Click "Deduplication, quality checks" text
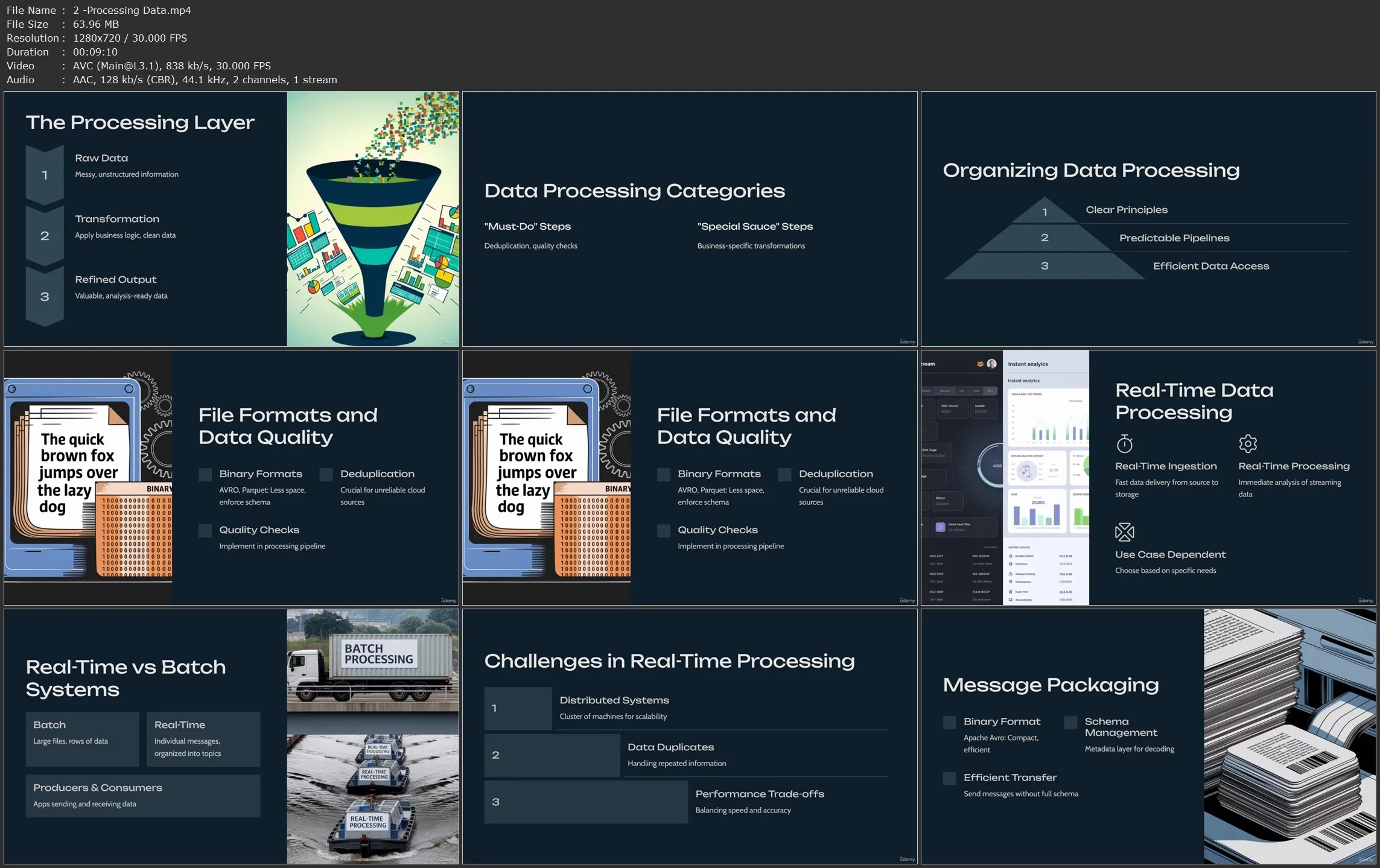 coord(530,246)
